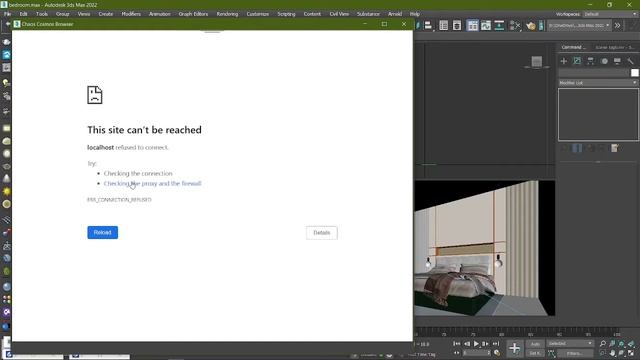
Task: Select the Orbit viewport icon
Action: [x=622, y=353]
